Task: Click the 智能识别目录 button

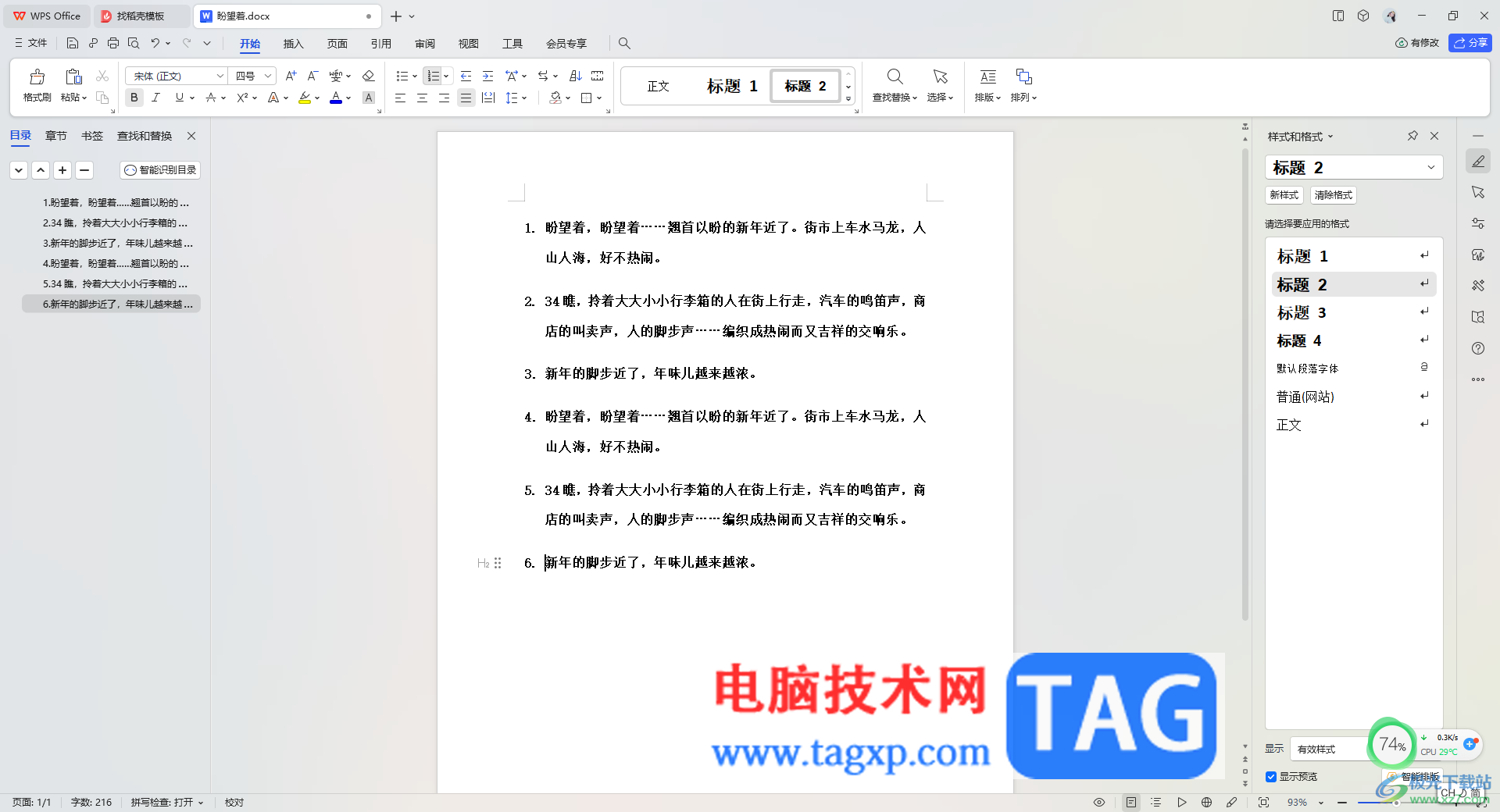Action: click(x=160, y=169)
